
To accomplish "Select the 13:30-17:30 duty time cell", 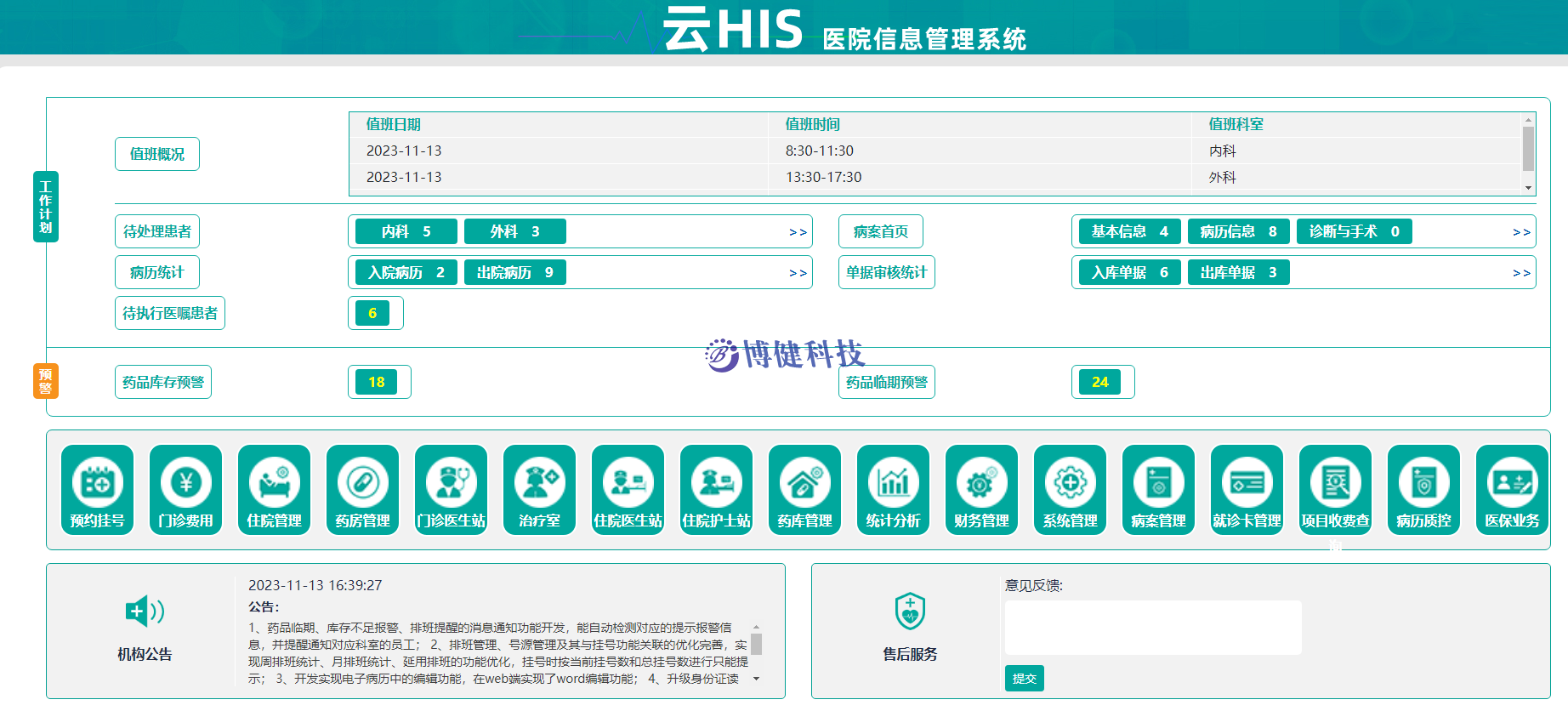I will 824,177.
